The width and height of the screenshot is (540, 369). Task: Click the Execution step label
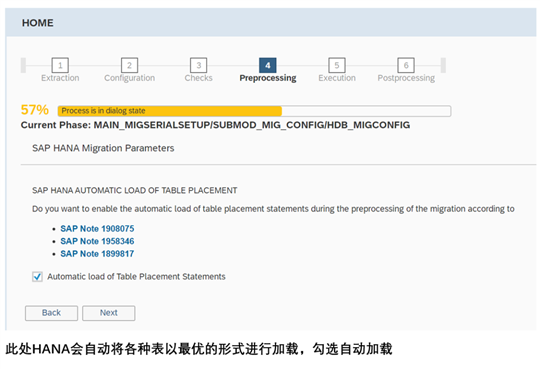pyautogui.click(x=337, y=78)
